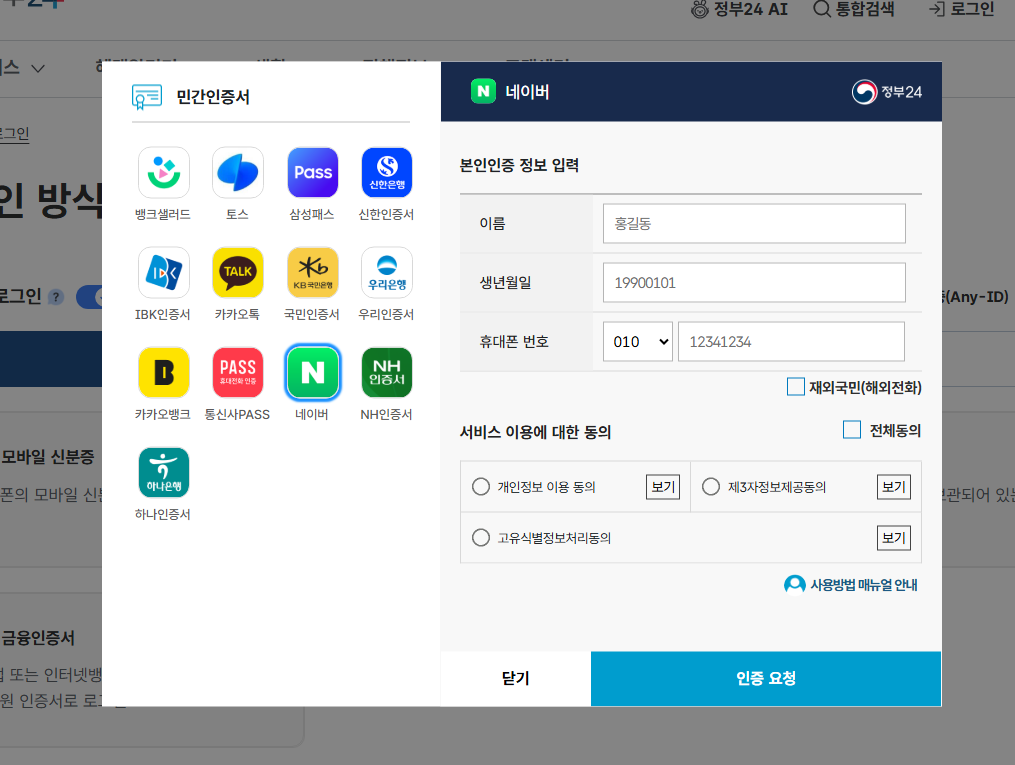This screenshot has height=765, width=1015.
Task: Focus the phone number input field
Action: pos(791,342)
